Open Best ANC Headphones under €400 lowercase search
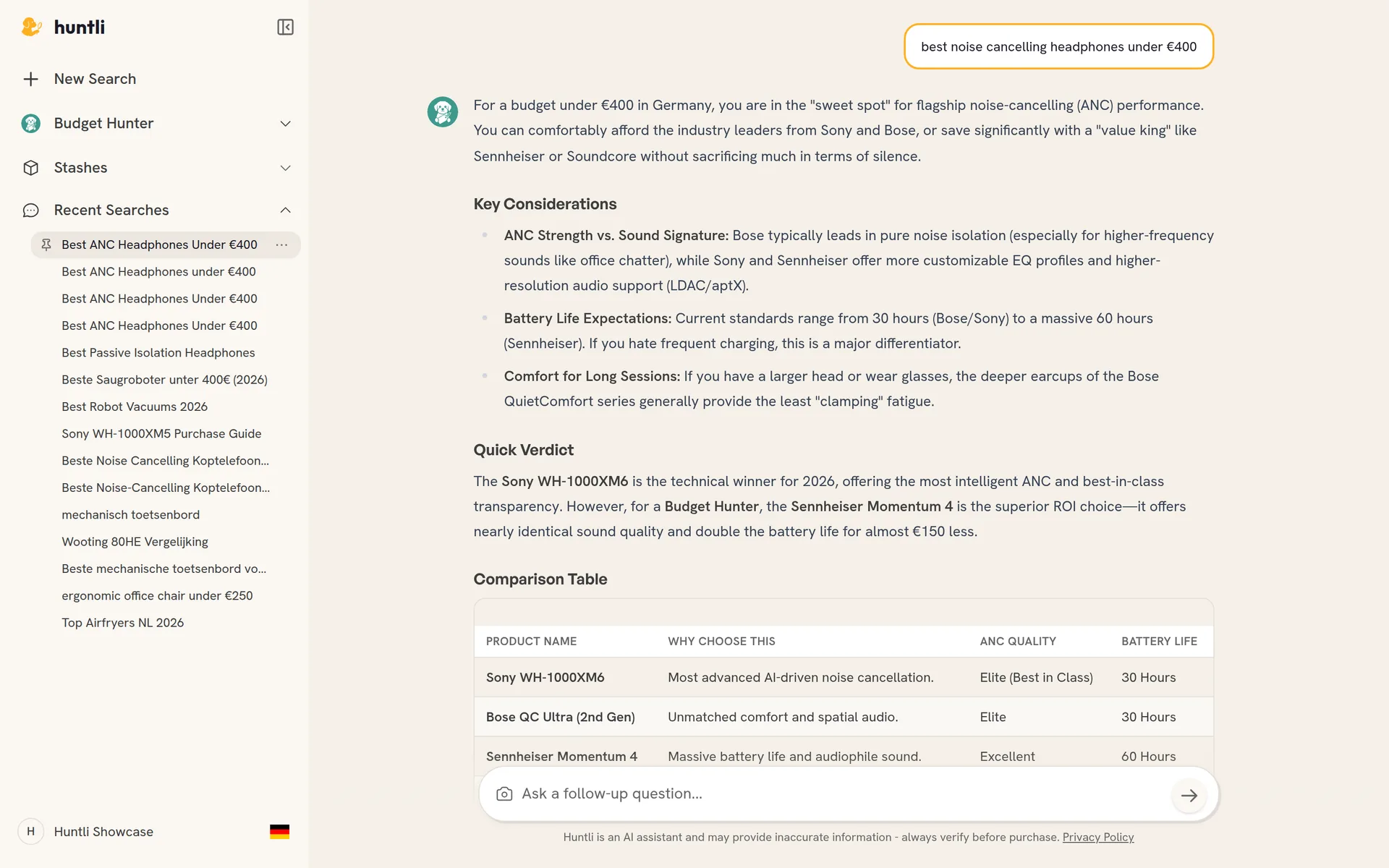Screen dimensions: 1389x868 (158, 272)
